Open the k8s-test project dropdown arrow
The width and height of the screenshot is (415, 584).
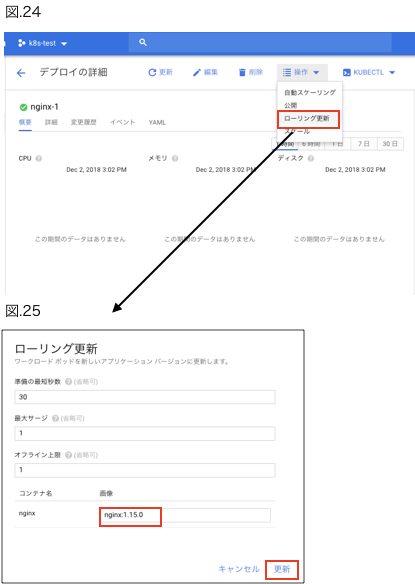click(64, 44)
